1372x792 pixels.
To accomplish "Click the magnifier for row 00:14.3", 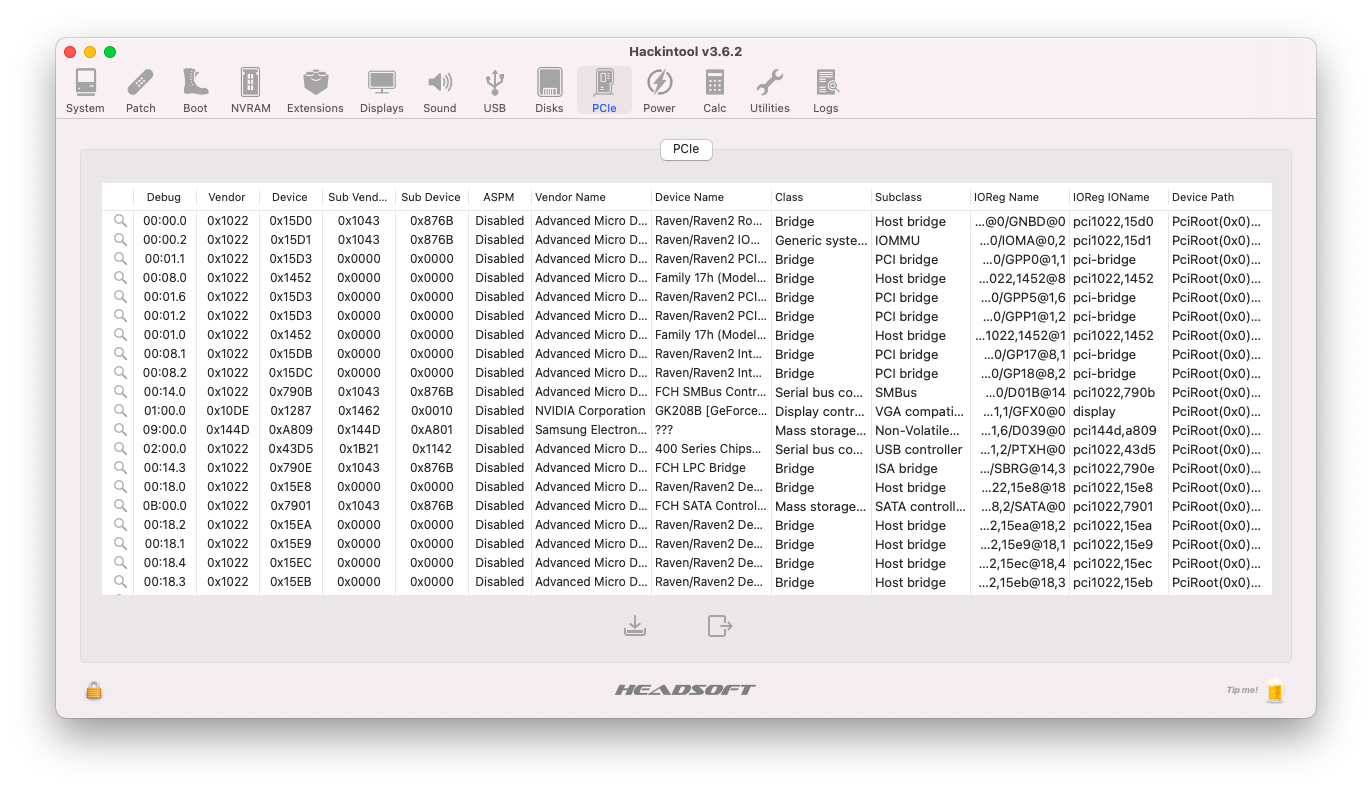I will point(120,468).
